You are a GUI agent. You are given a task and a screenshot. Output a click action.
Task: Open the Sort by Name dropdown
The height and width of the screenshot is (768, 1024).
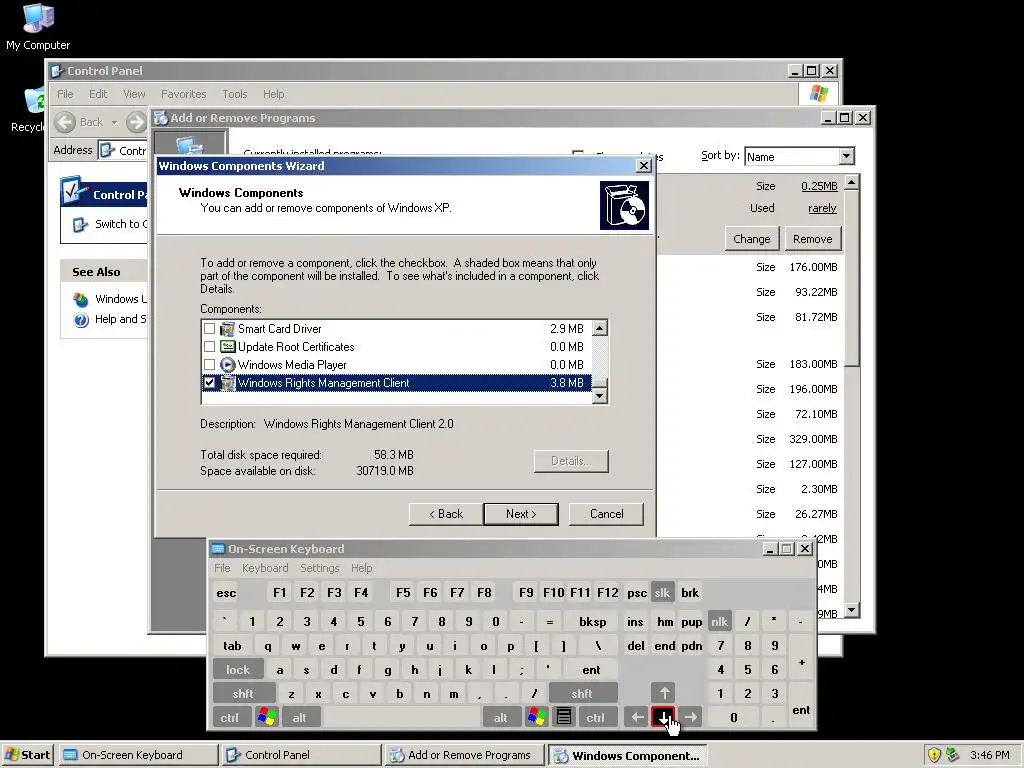tap(846, 156)
